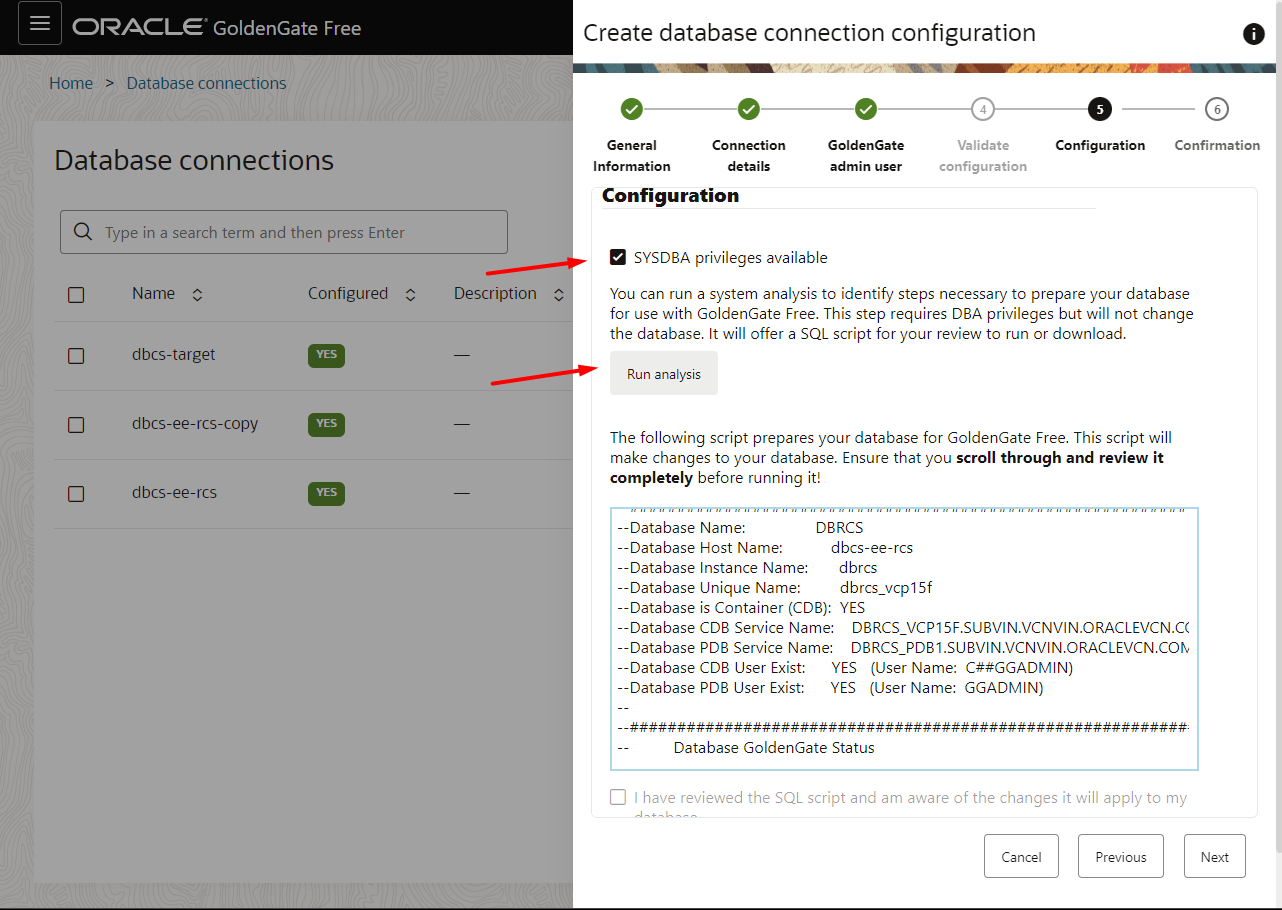
Task: Click the Oracle GoldenGate Free logo
Action: 216,27
